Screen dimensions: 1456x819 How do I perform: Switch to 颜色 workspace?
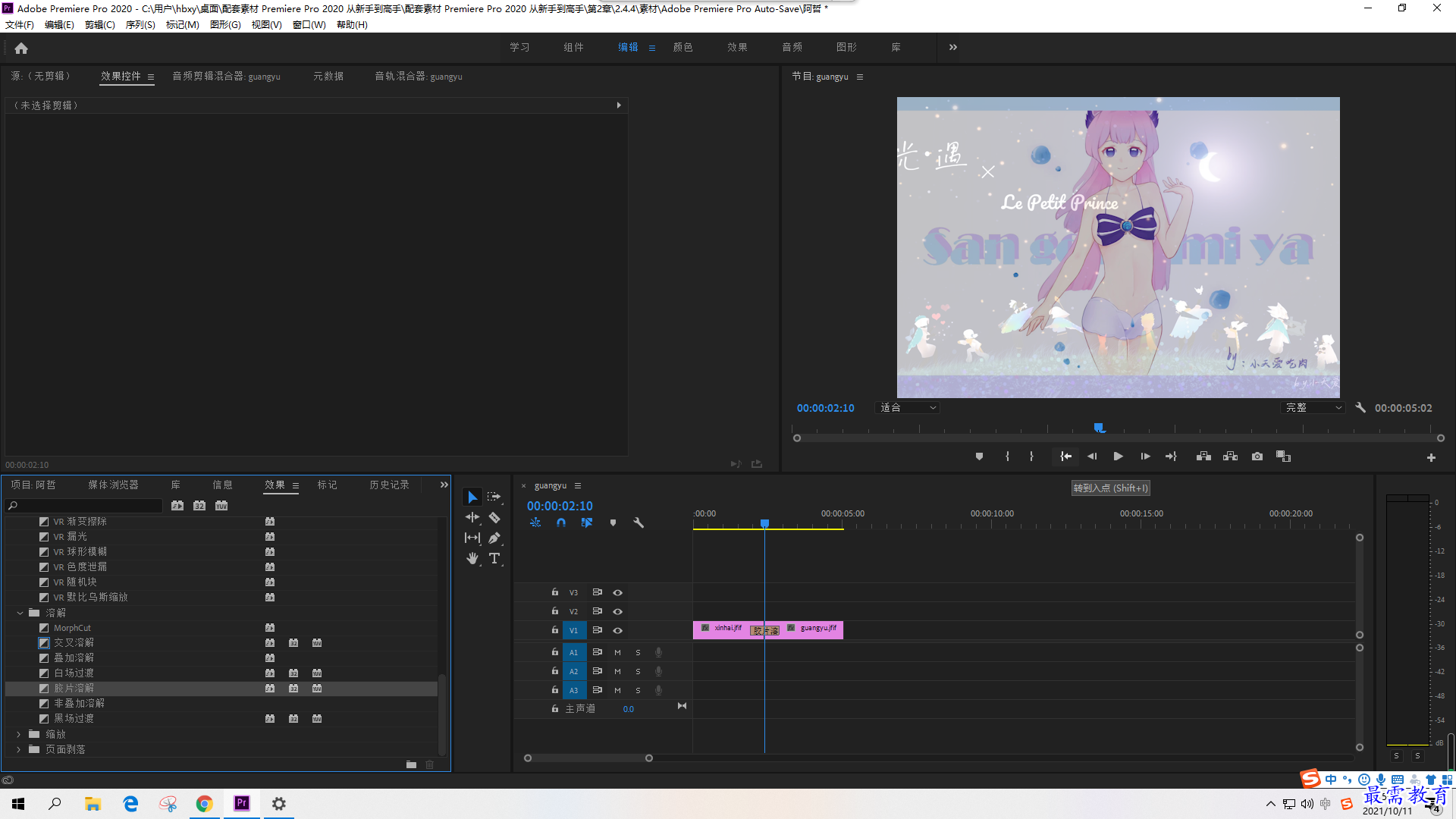682,47
